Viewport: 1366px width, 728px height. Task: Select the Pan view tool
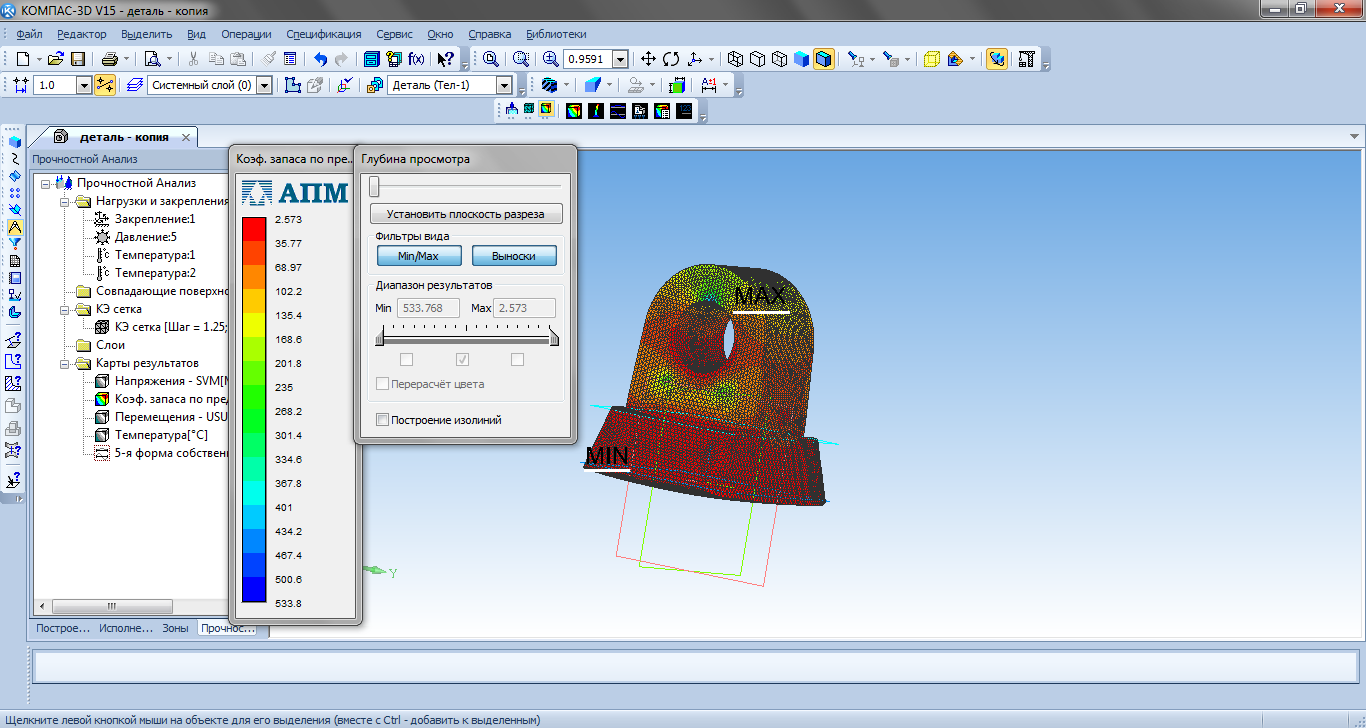coord(648,59)
